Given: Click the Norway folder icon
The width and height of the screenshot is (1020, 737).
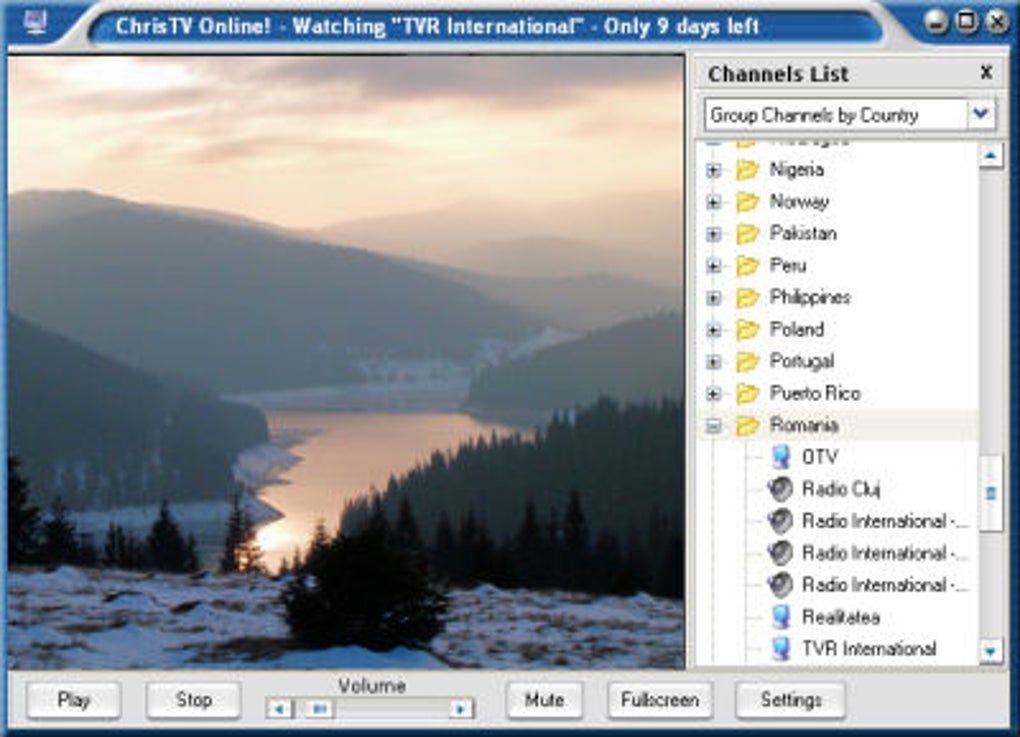Looking at the screenshot, I should (747, 202).
